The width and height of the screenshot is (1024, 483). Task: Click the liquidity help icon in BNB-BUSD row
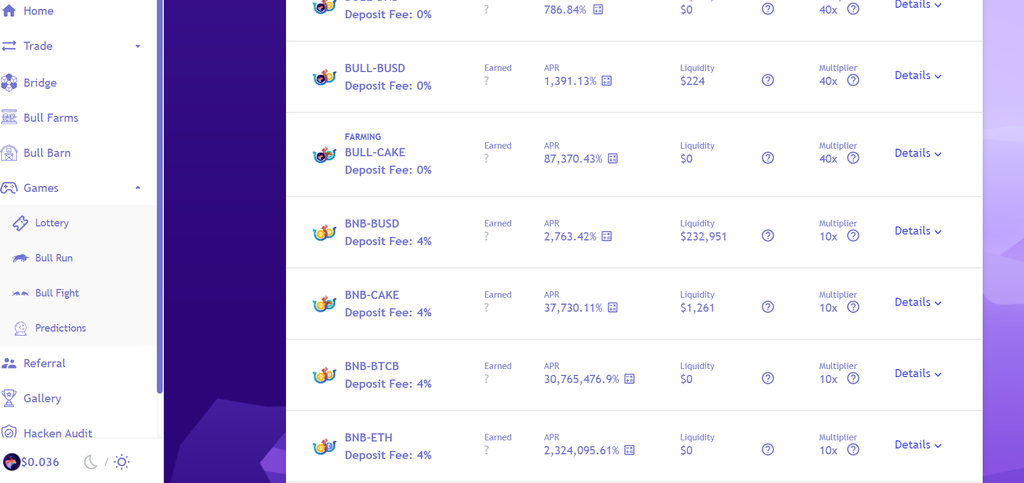tap(768, 236)
